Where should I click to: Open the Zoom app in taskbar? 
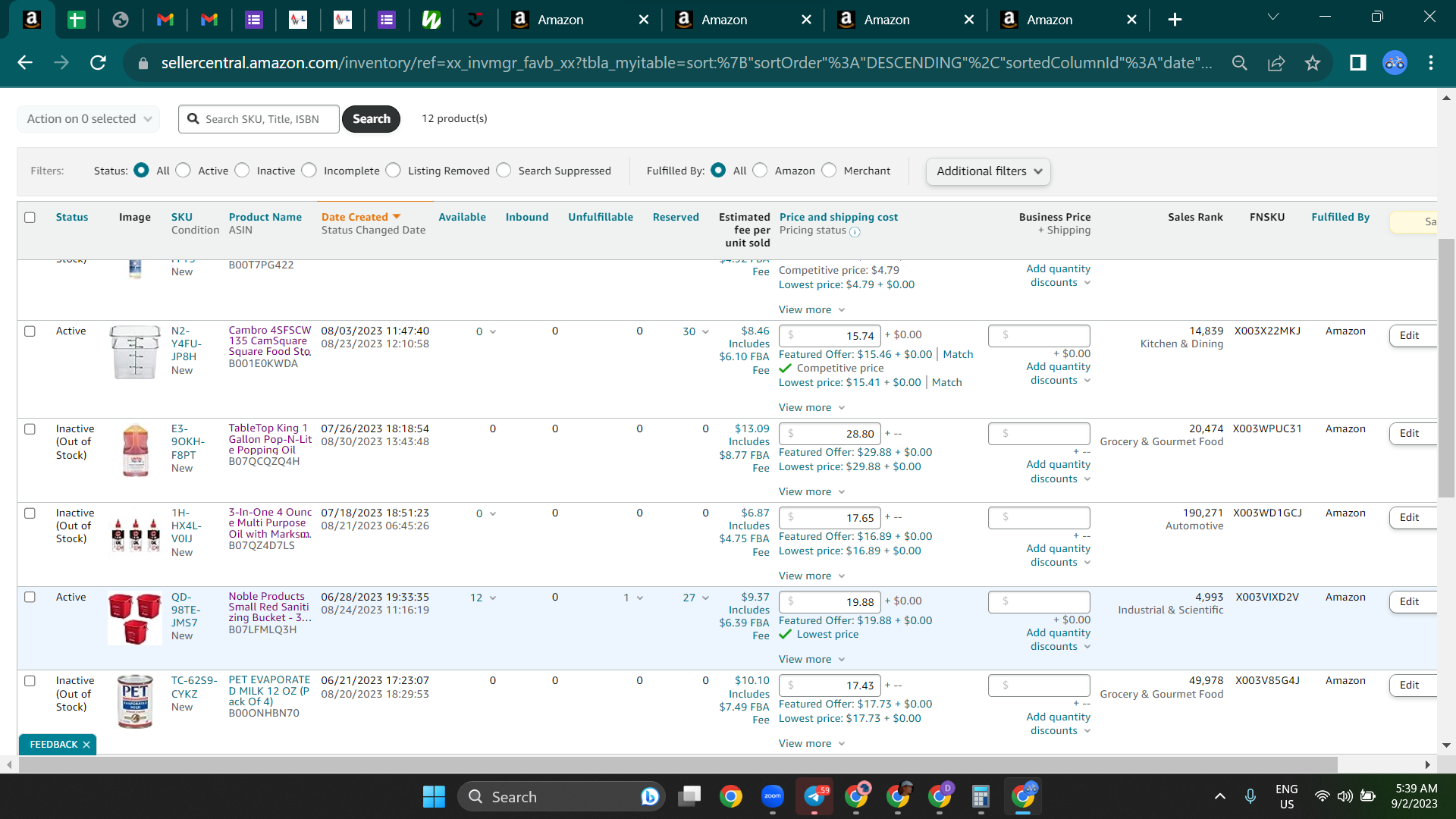(x=773, y=797)
